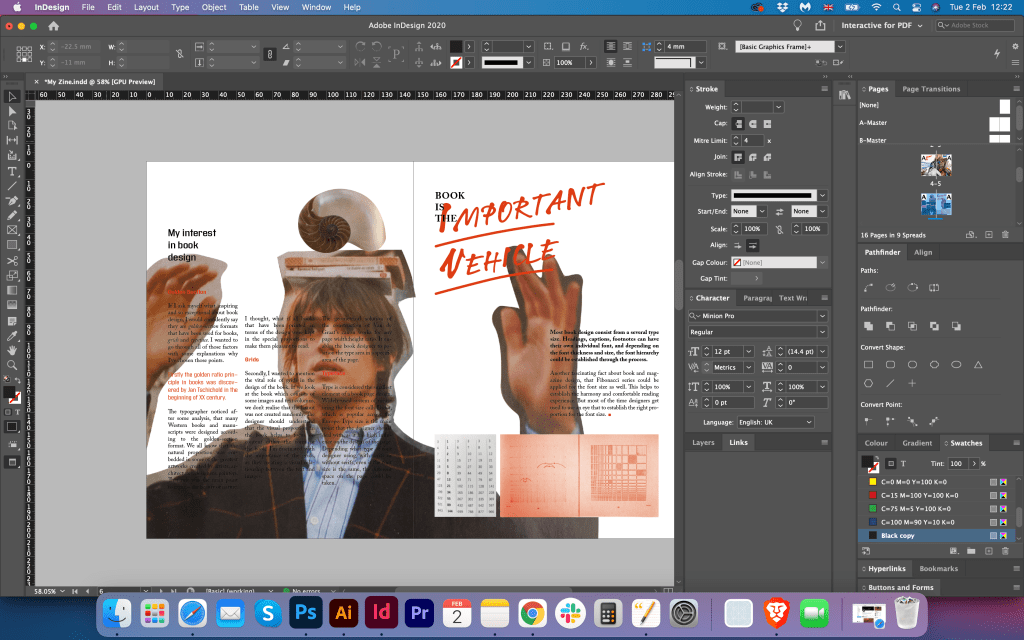
Task: Switch to the Layers tab
Action: pyautogui.click(x=703, y=442)
